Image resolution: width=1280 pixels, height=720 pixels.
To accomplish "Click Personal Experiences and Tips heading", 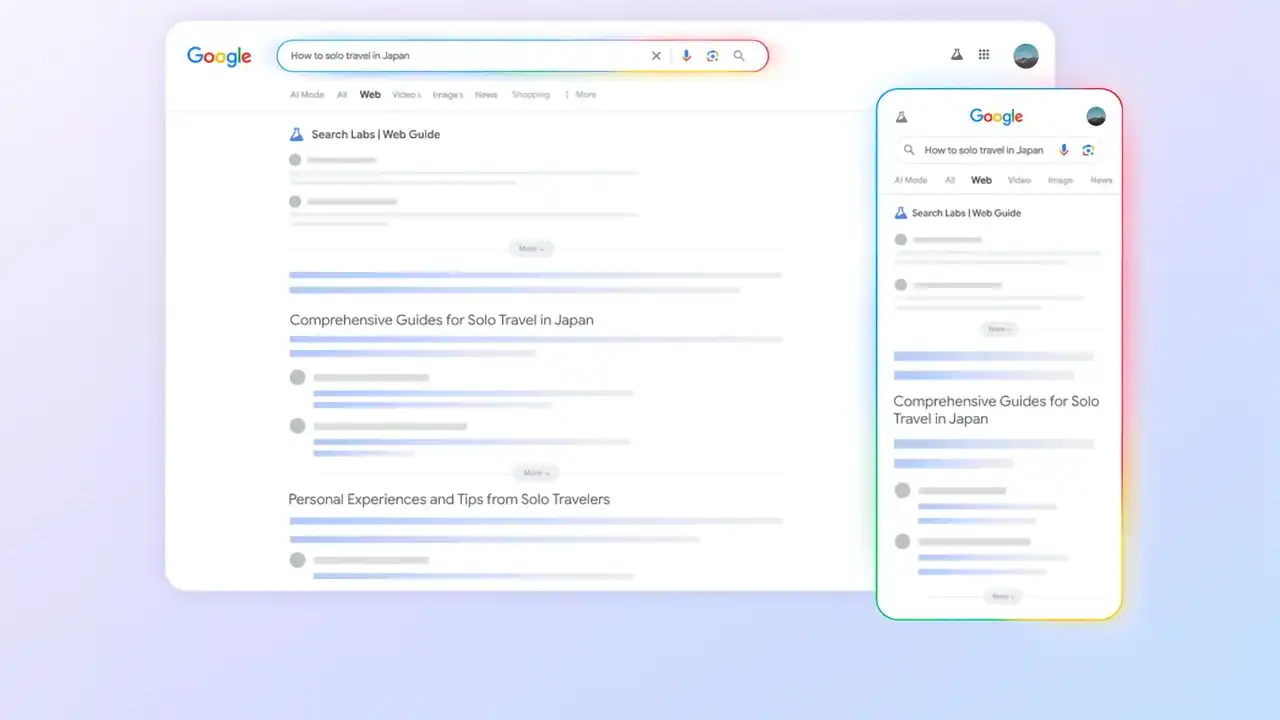I will point(449,499).
